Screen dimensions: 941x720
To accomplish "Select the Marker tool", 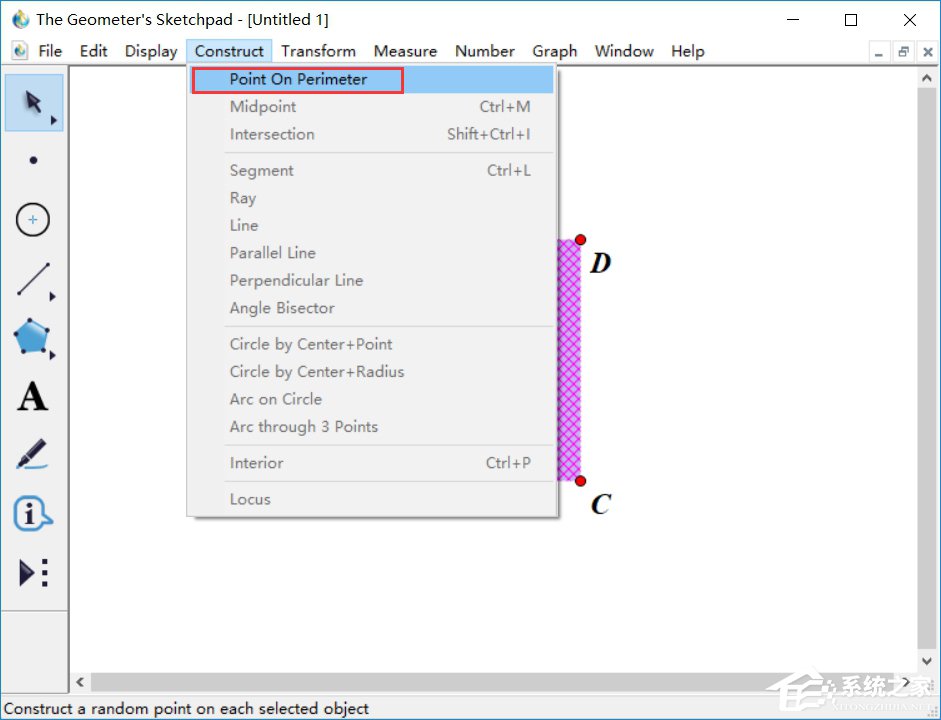I will pyautogui.click(x=32, y=454).
